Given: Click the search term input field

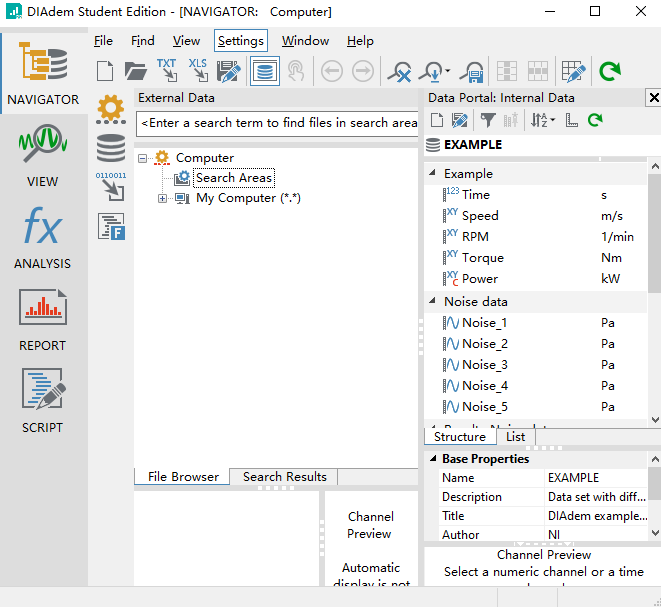Looking at the screenshot, I should pos(278,123).
